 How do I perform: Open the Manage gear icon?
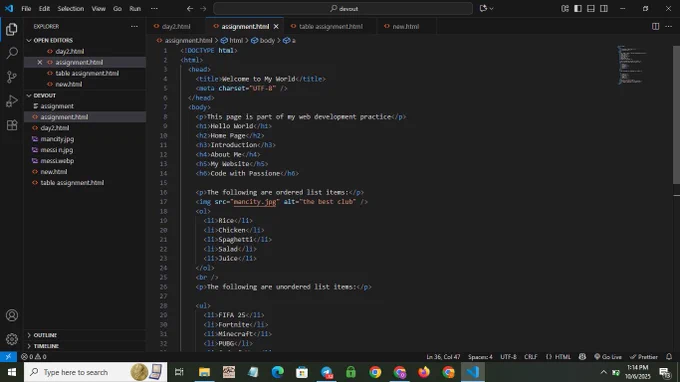pyautogui.click(x=12, y=339)
